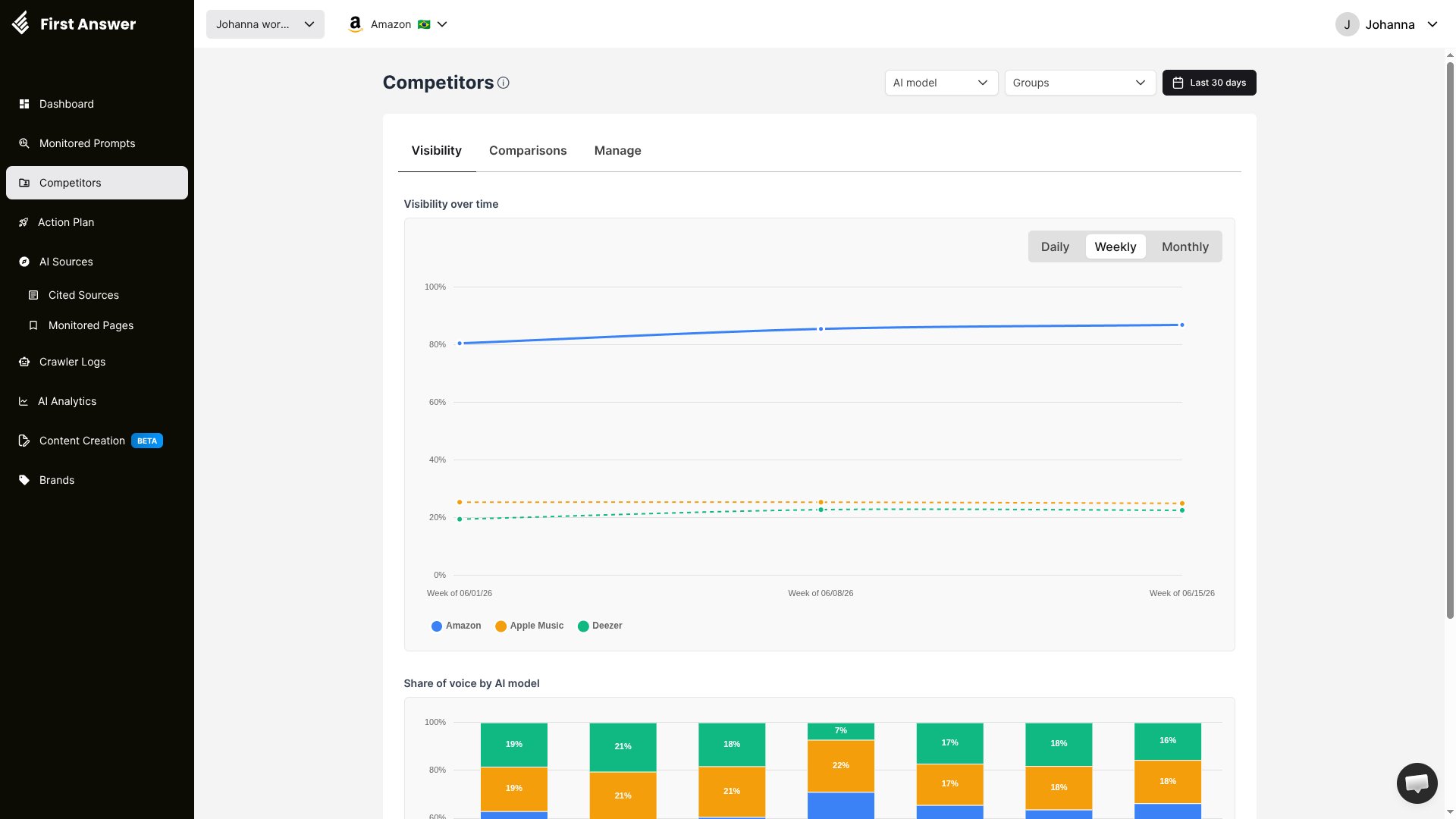Toggle Apple Music series in legend
Viewport: 1456px width, 819px height.
coord(529,626)
